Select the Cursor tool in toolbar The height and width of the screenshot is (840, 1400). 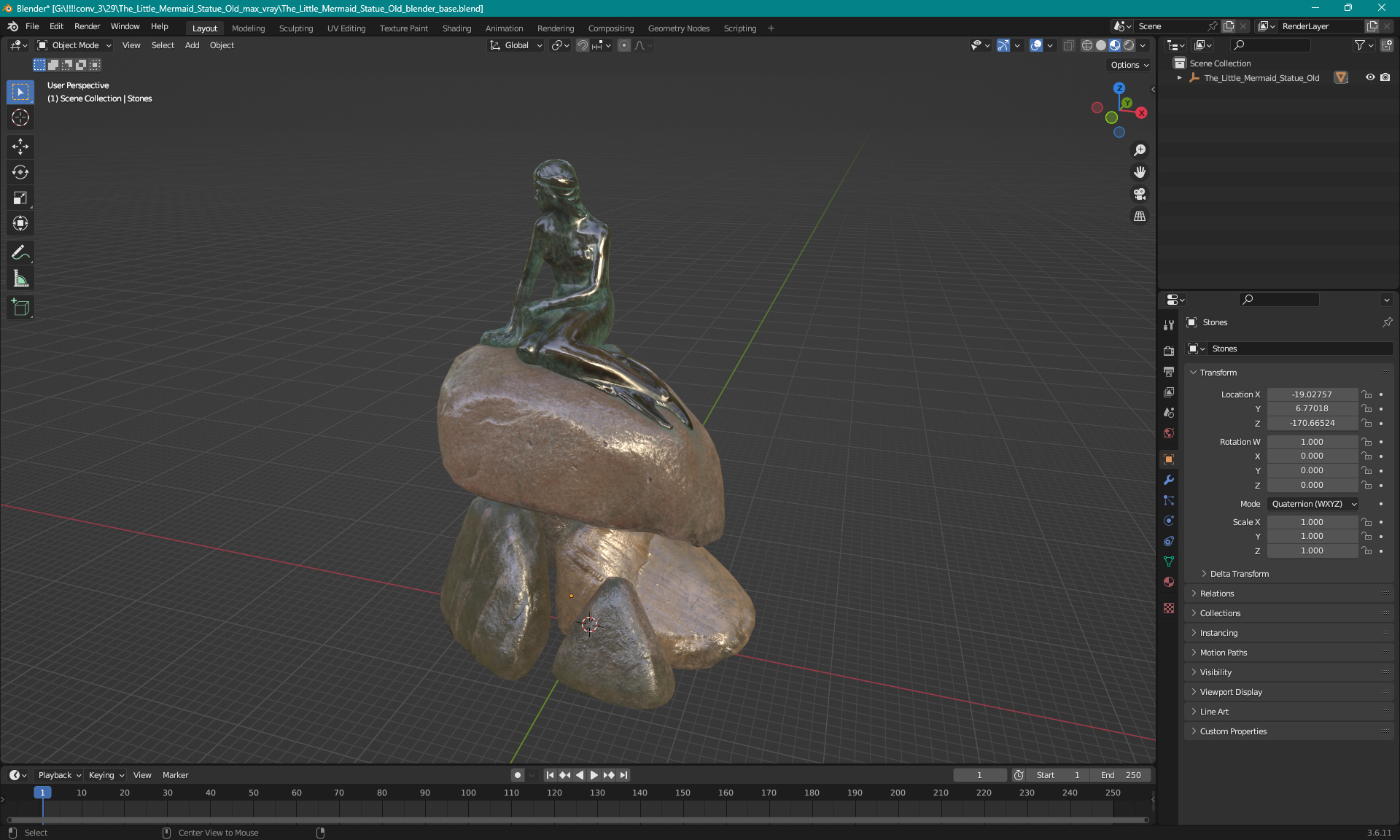coord(20,117)
